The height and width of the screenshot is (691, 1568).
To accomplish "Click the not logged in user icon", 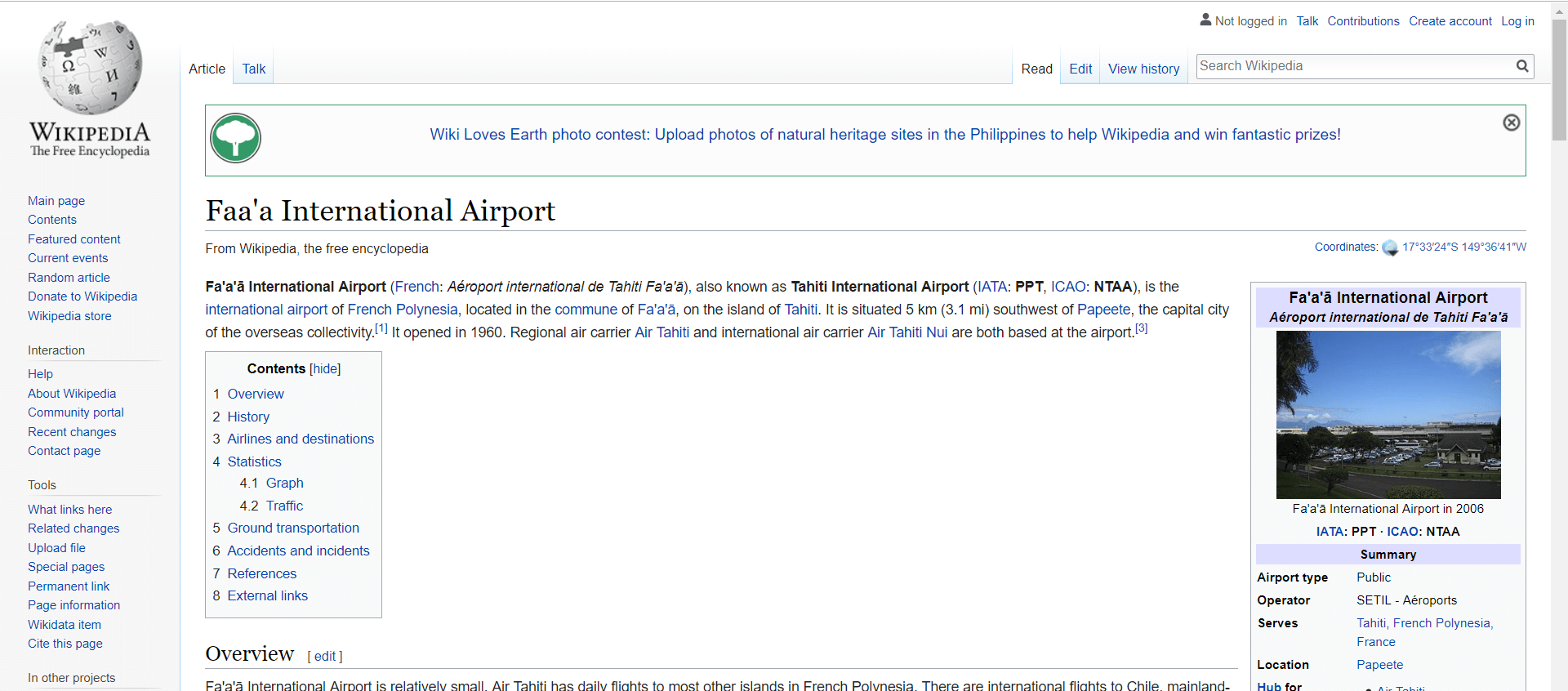I will (x=1205, y=20).
